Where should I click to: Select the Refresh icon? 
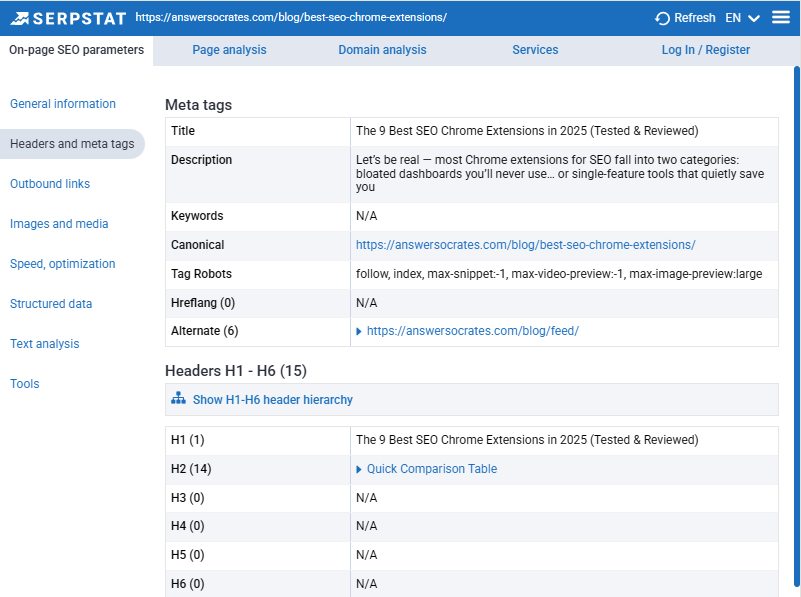point(661,17)
